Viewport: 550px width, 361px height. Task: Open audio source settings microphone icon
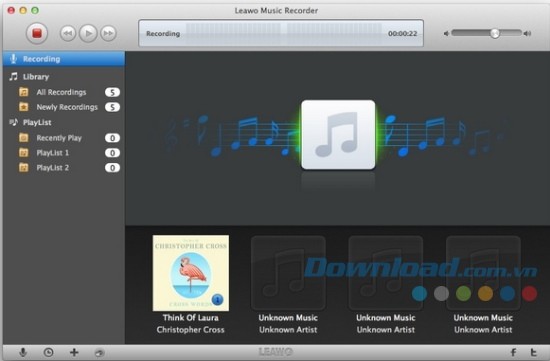[23, 352]
